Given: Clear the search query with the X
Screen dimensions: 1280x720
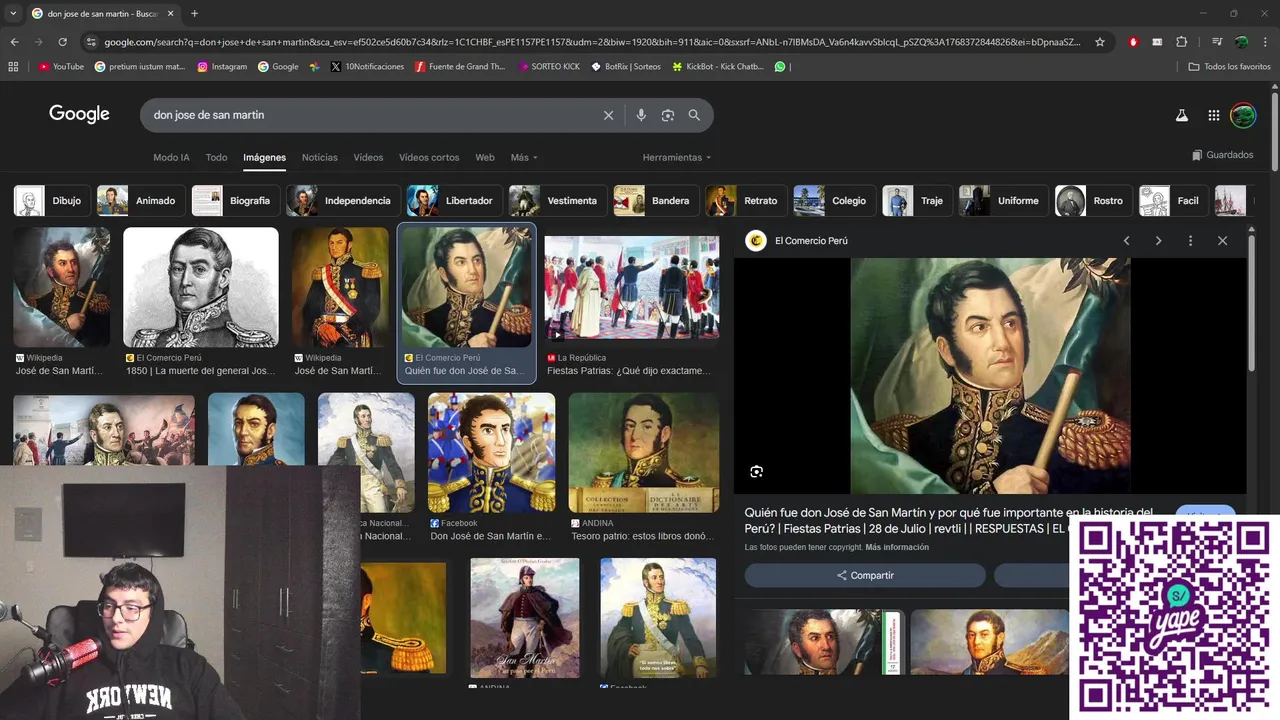Looking at the screenshot, I should point(608,115).
